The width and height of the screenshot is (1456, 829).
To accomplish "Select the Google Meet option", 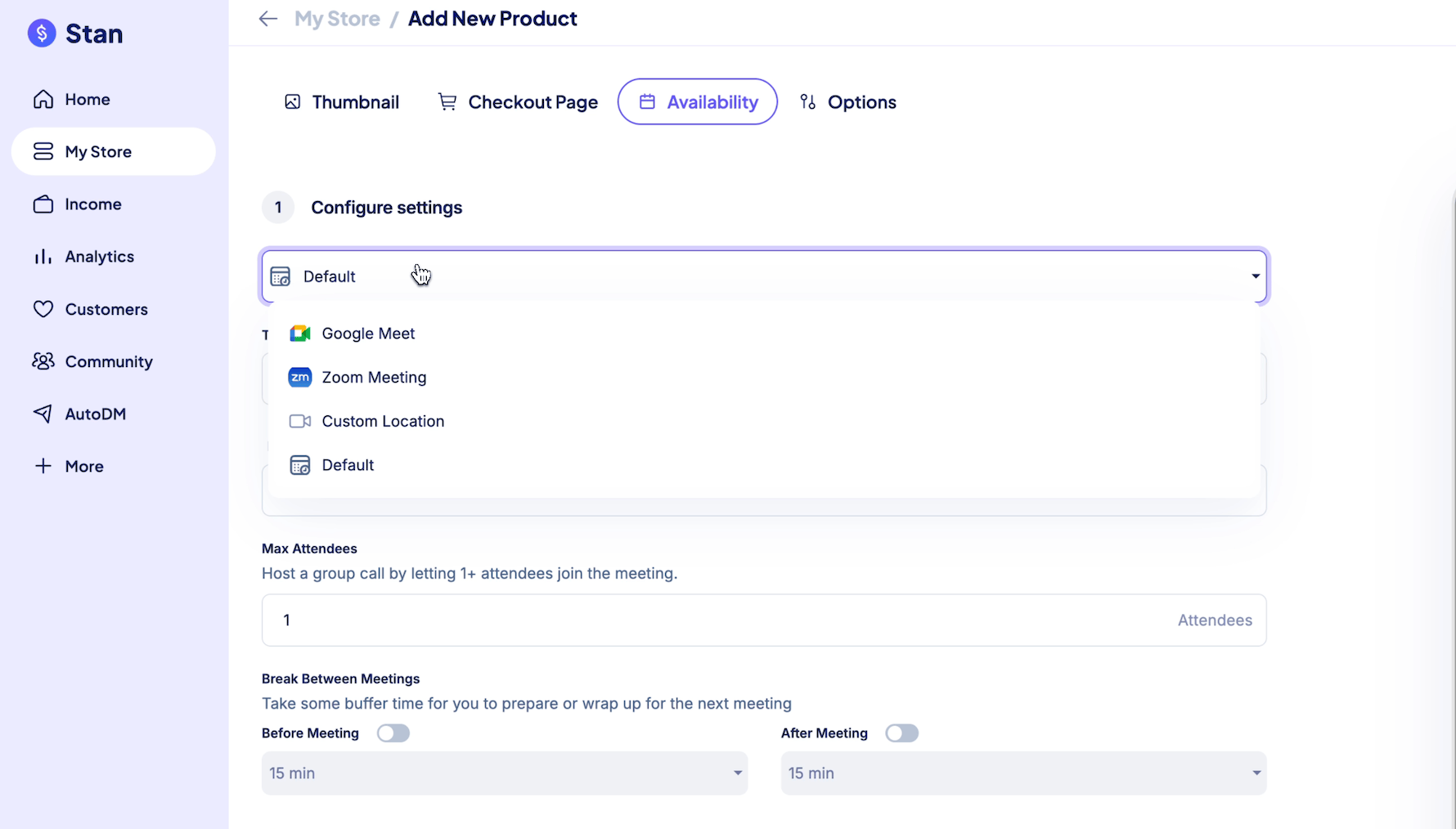I will [x=368, y=334].
